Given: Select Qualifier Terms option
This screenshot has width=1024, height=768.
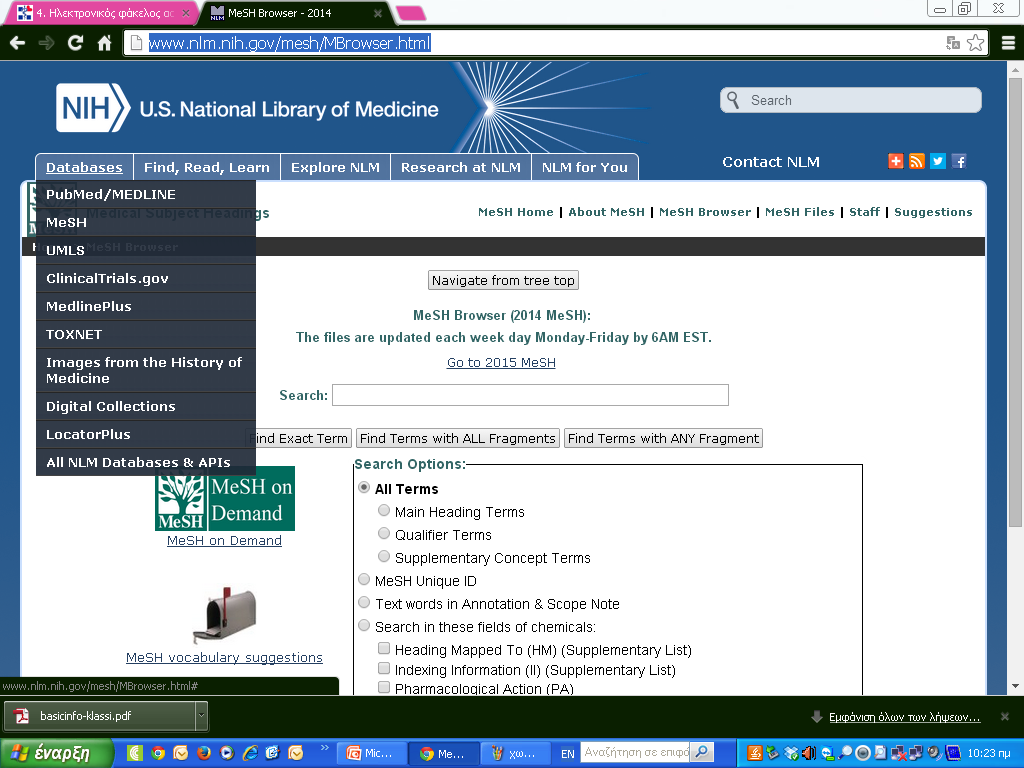Looking at the screenshot, I should [384, 534].
